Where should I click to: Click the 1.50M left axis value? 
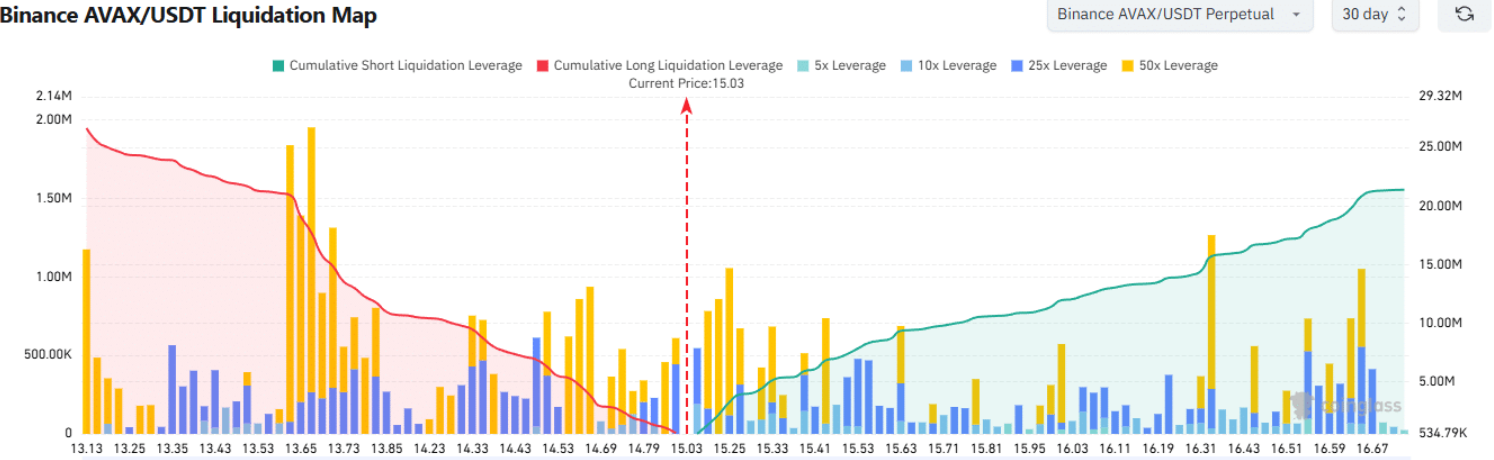point(52,198)
